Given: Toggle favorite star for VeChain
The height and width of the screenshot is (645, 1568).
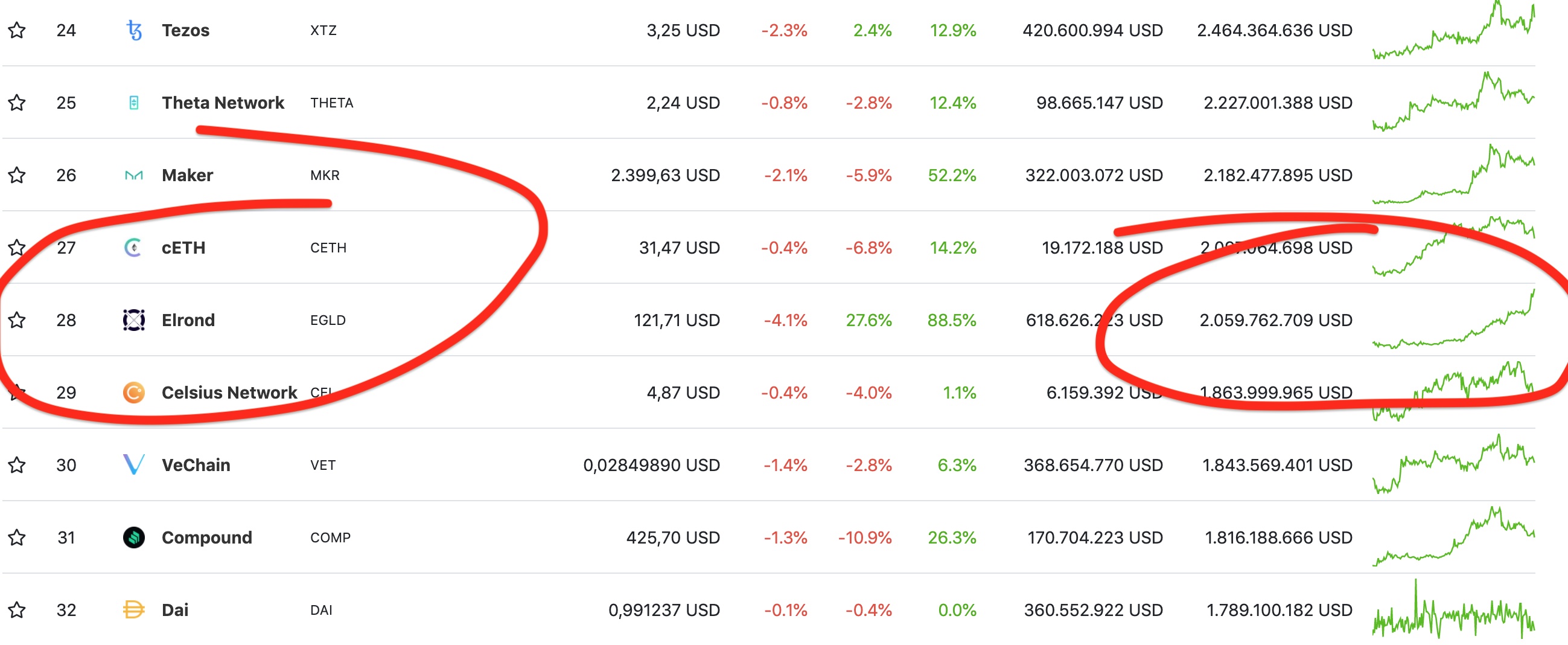Looking at the screenshot, I should (x=17, y=464).
